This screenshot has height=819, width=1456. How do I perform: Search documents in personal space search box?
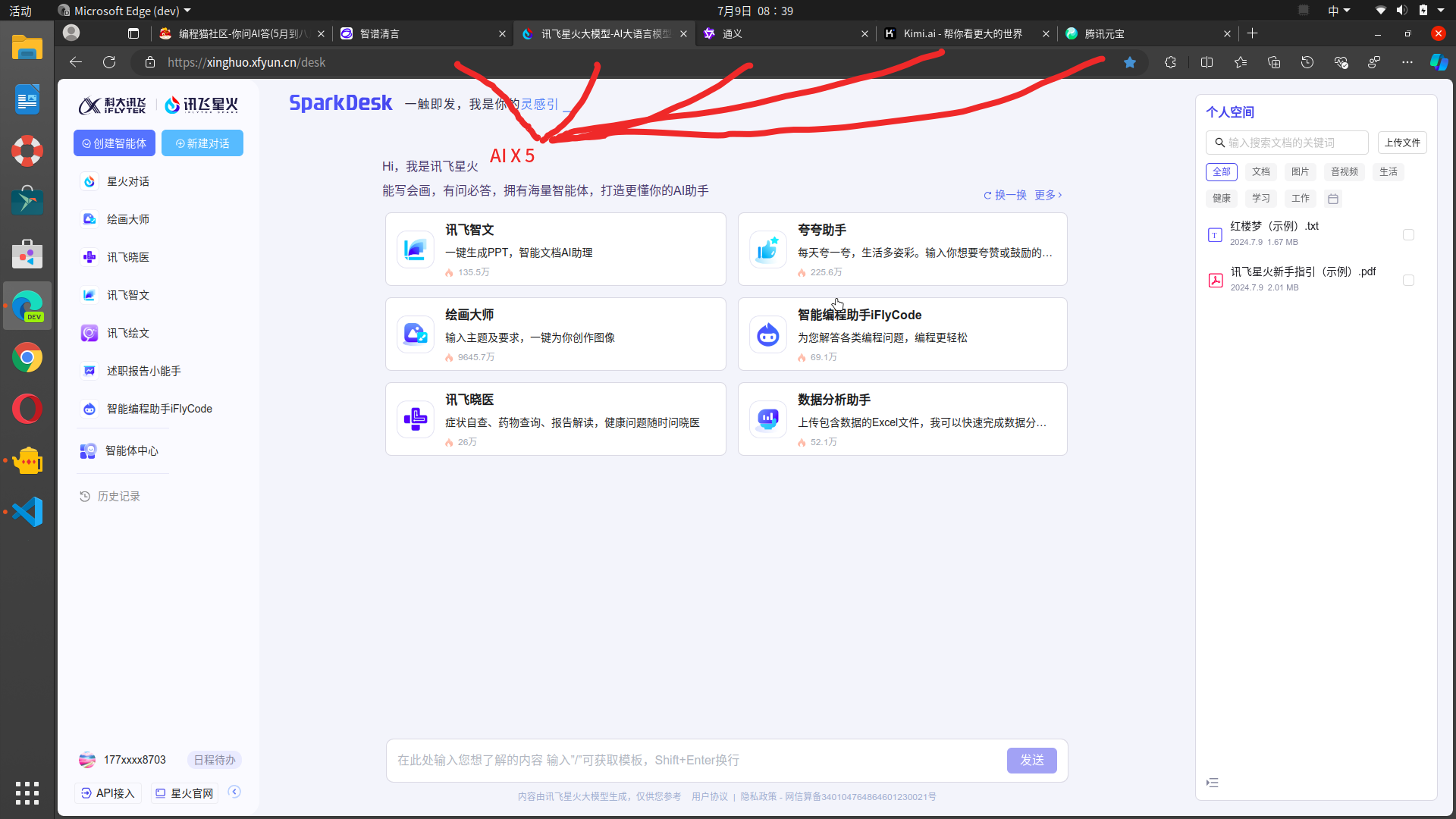pyautogui.click(x=1288, y=143)
